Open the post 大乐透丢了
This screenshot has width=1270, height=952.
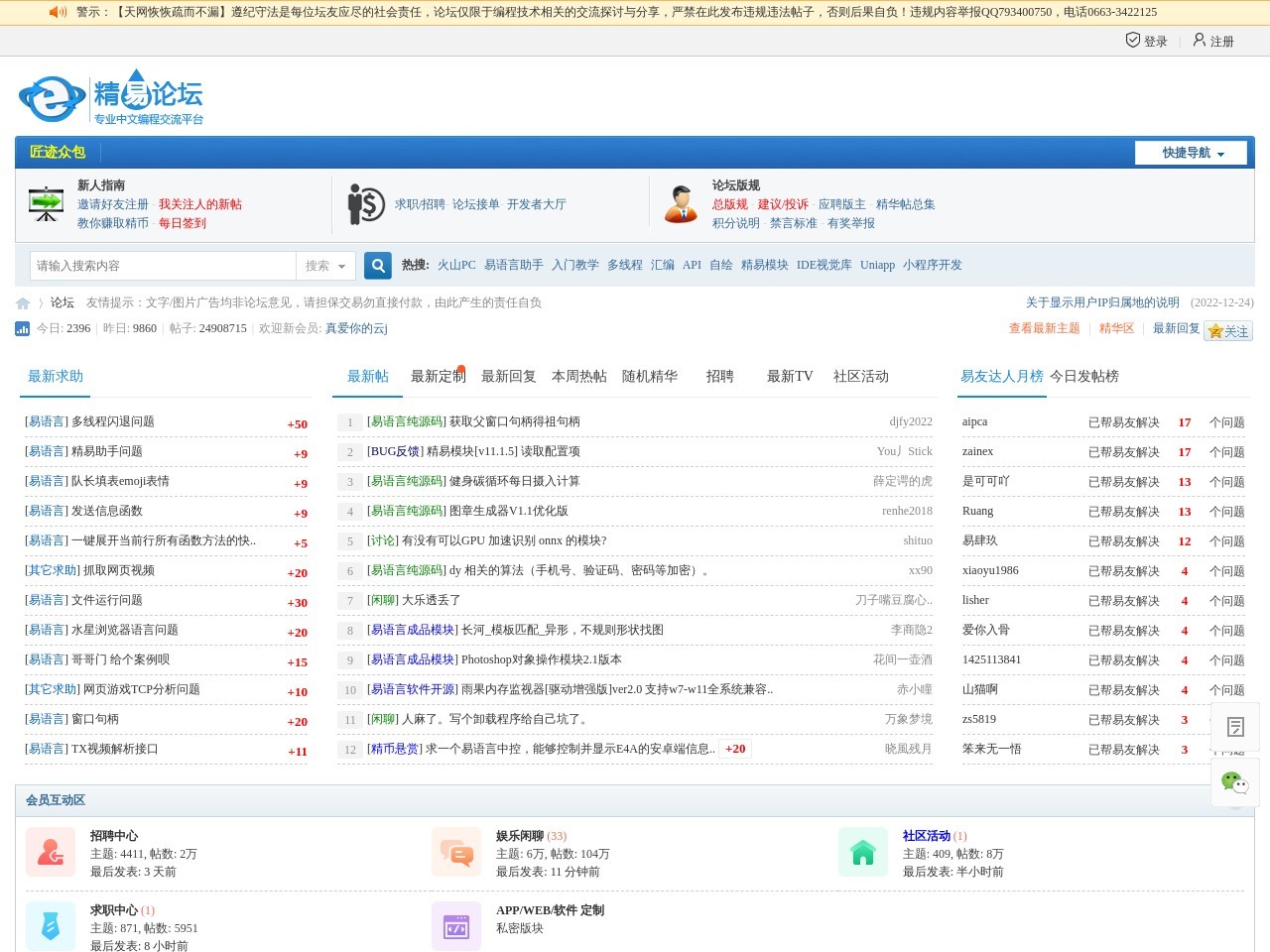[432, 600]
